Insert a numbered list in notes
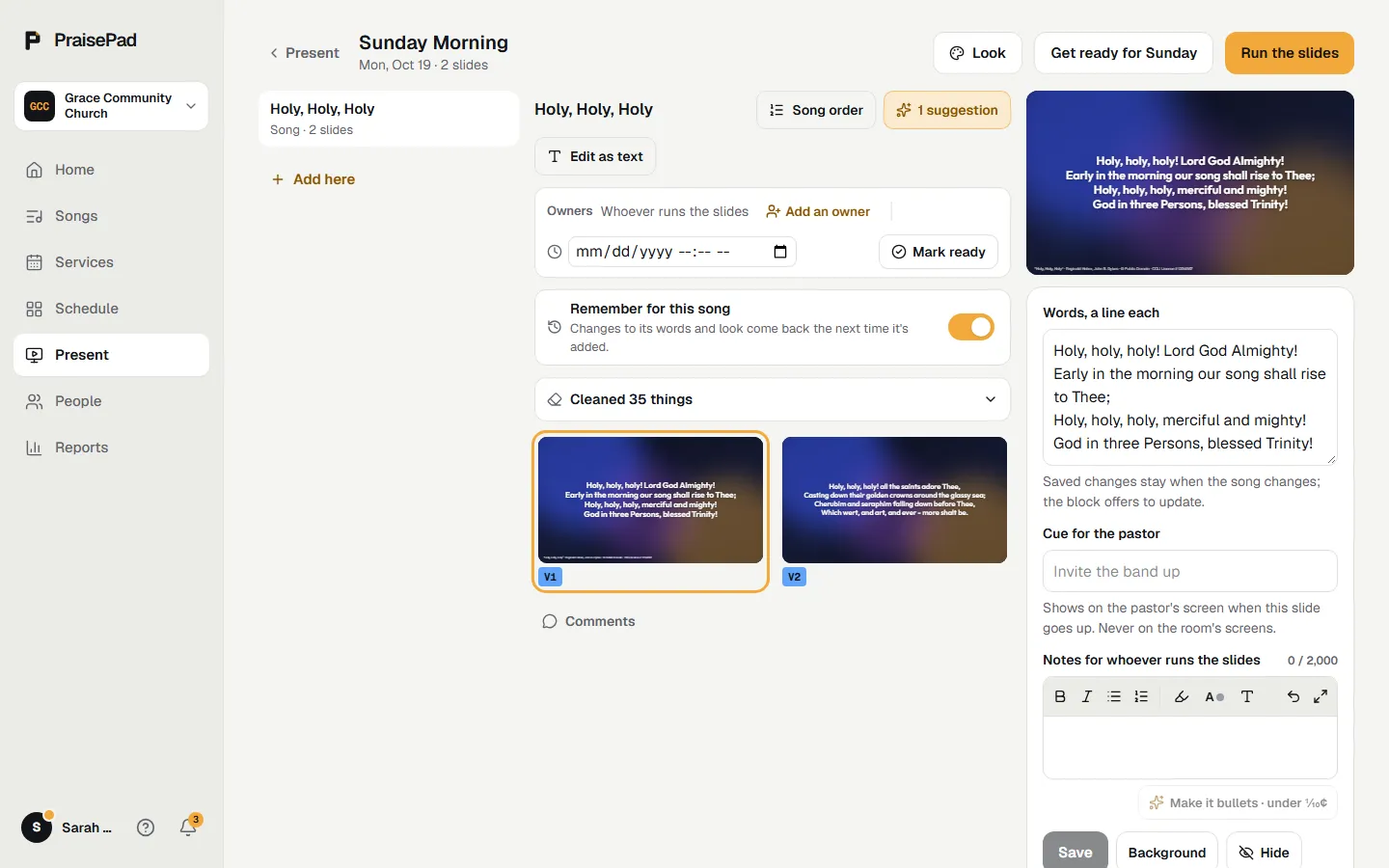The width and height of the screenshot is (1389, 868). tap(1141, 696)
